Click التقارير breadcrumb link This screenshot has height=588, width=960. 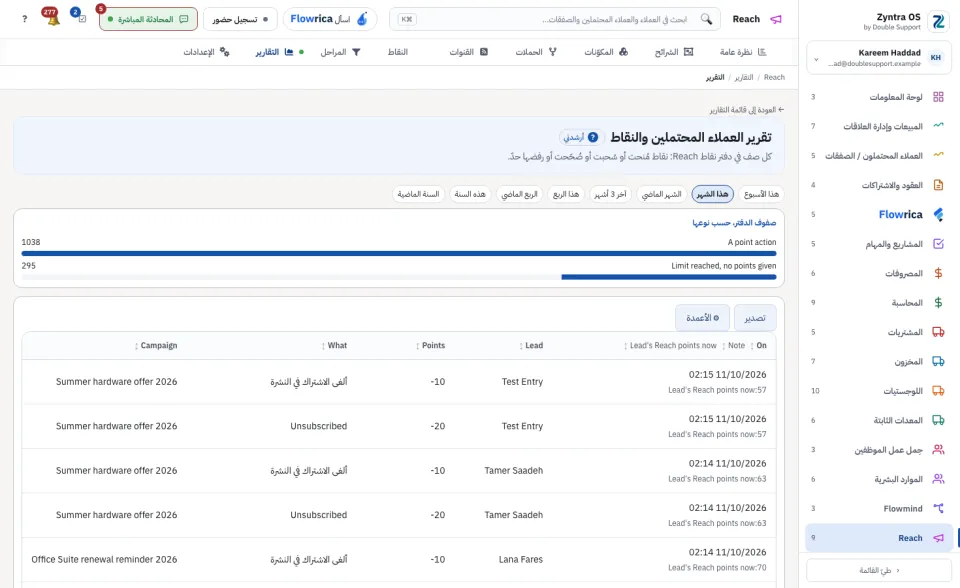pos(744,77)
